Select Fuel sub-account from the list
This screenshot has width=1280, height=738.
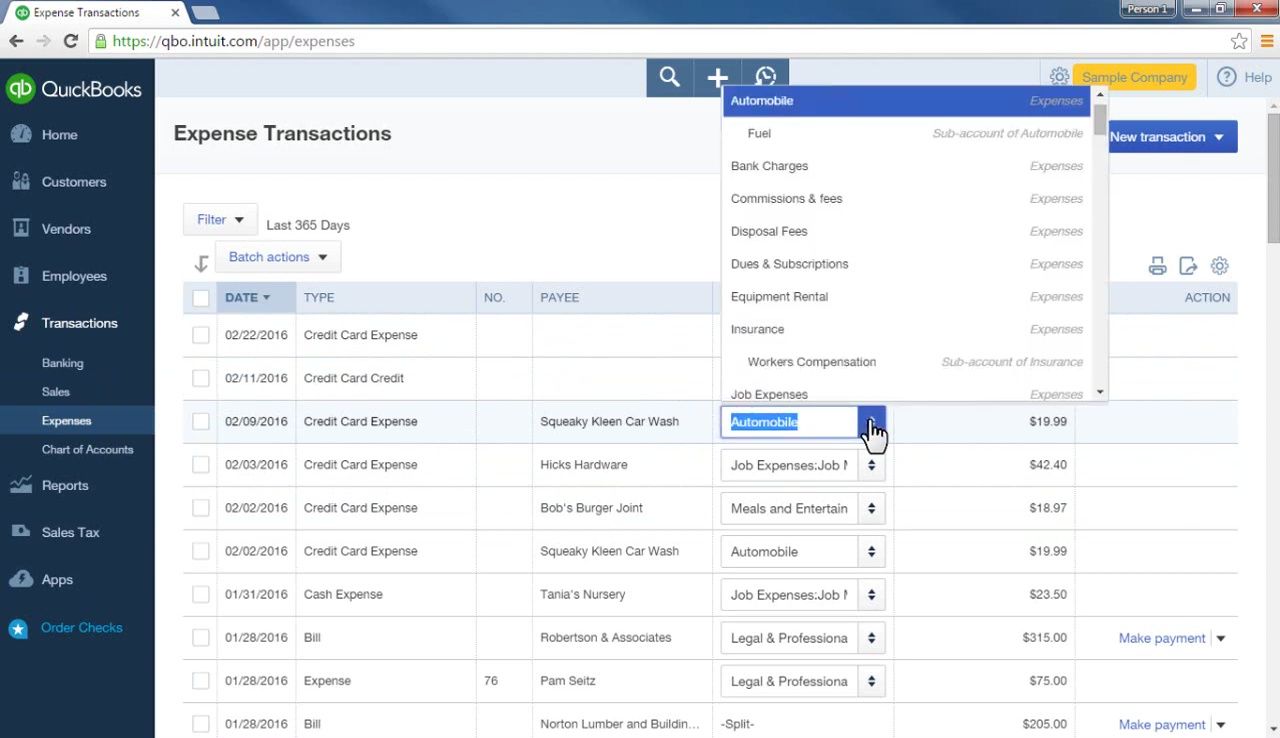point(907,133)
